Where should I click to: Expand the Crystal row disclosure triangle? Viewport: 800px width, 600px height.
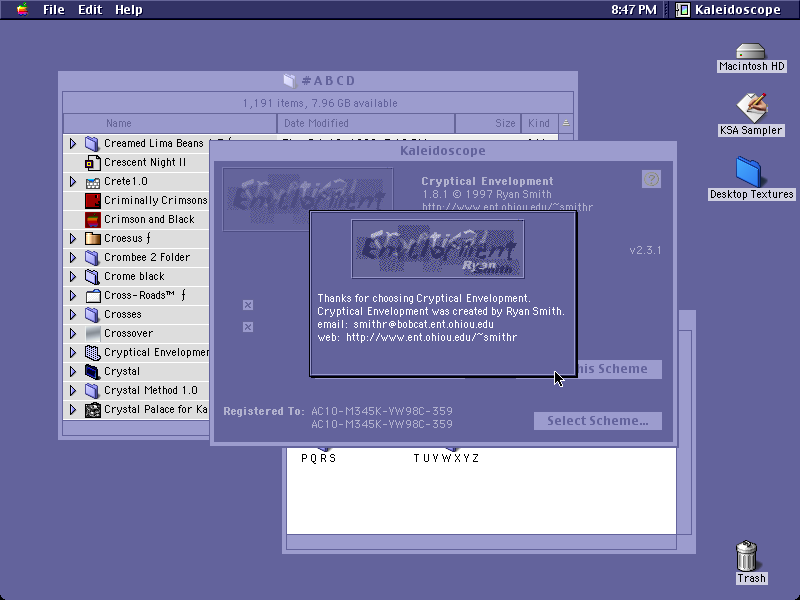click(73, 371)
